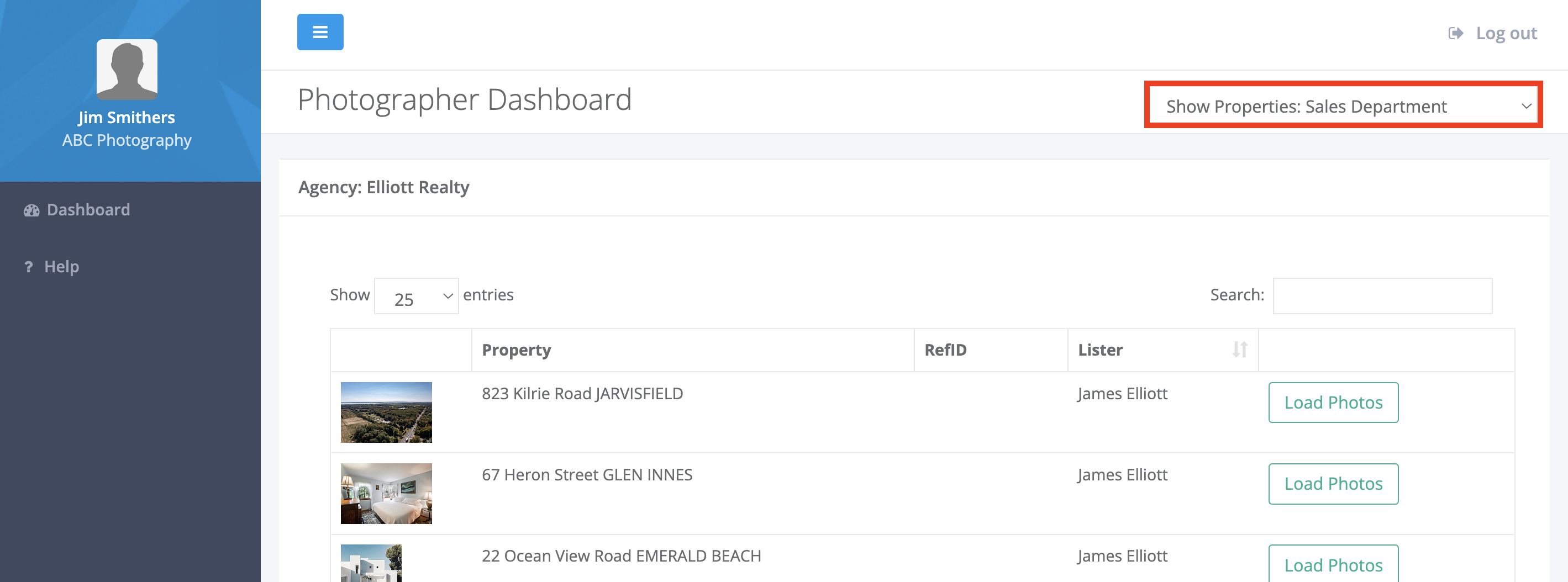Image resolution: width=1568 pixels, height=582 pixels.
Task: Sort table by Lister column arrows
Action: click(1239, 350)
